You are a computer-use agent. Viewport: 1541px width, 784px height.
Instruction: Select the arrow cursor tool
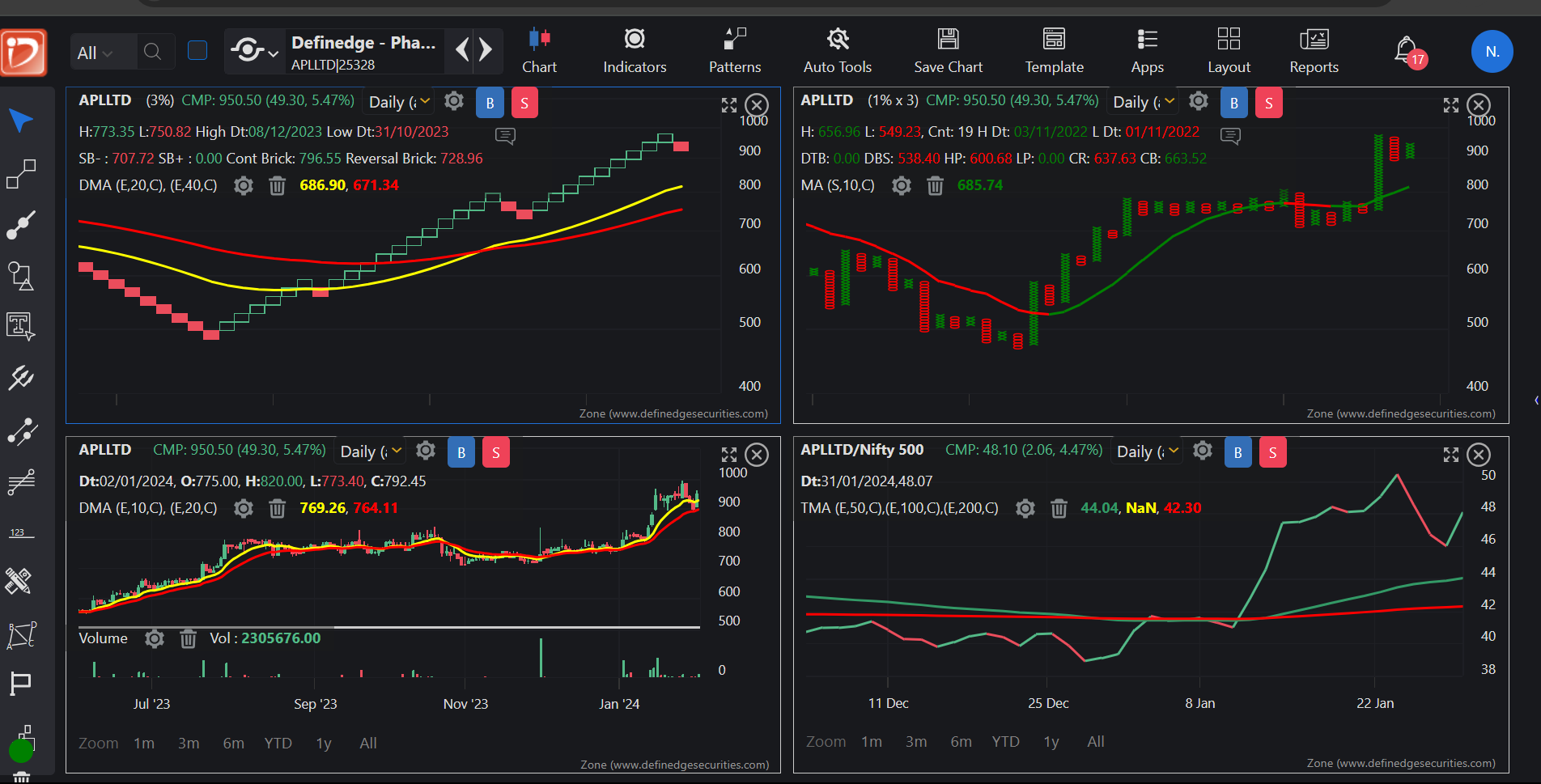click(21, 121)
